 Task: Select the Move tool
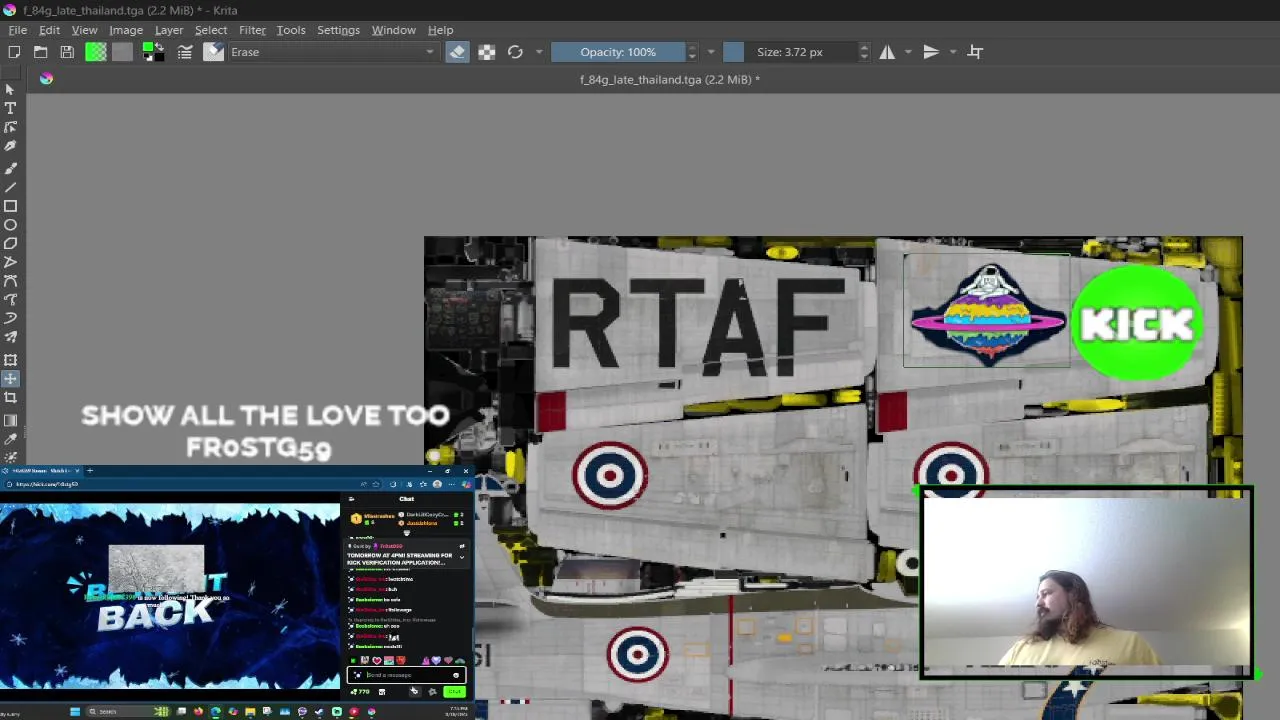[x=10, y=379]
